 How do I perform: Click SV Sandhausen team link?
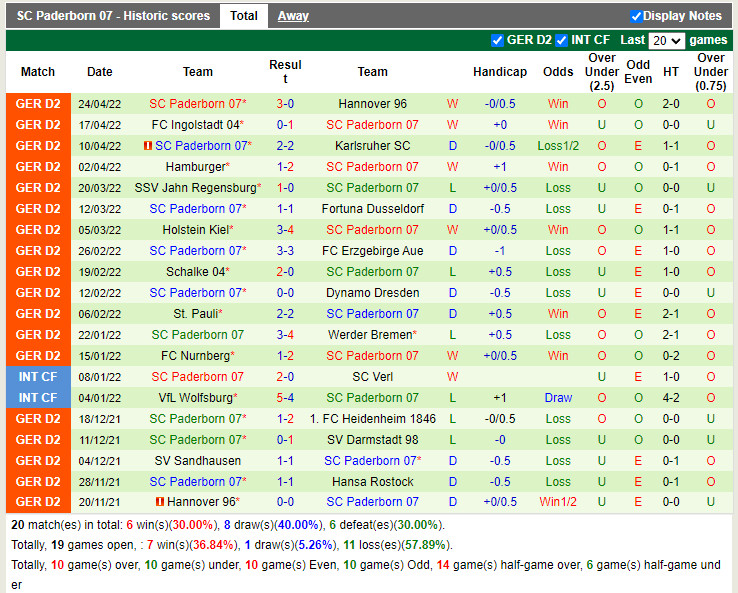(198, 461)
